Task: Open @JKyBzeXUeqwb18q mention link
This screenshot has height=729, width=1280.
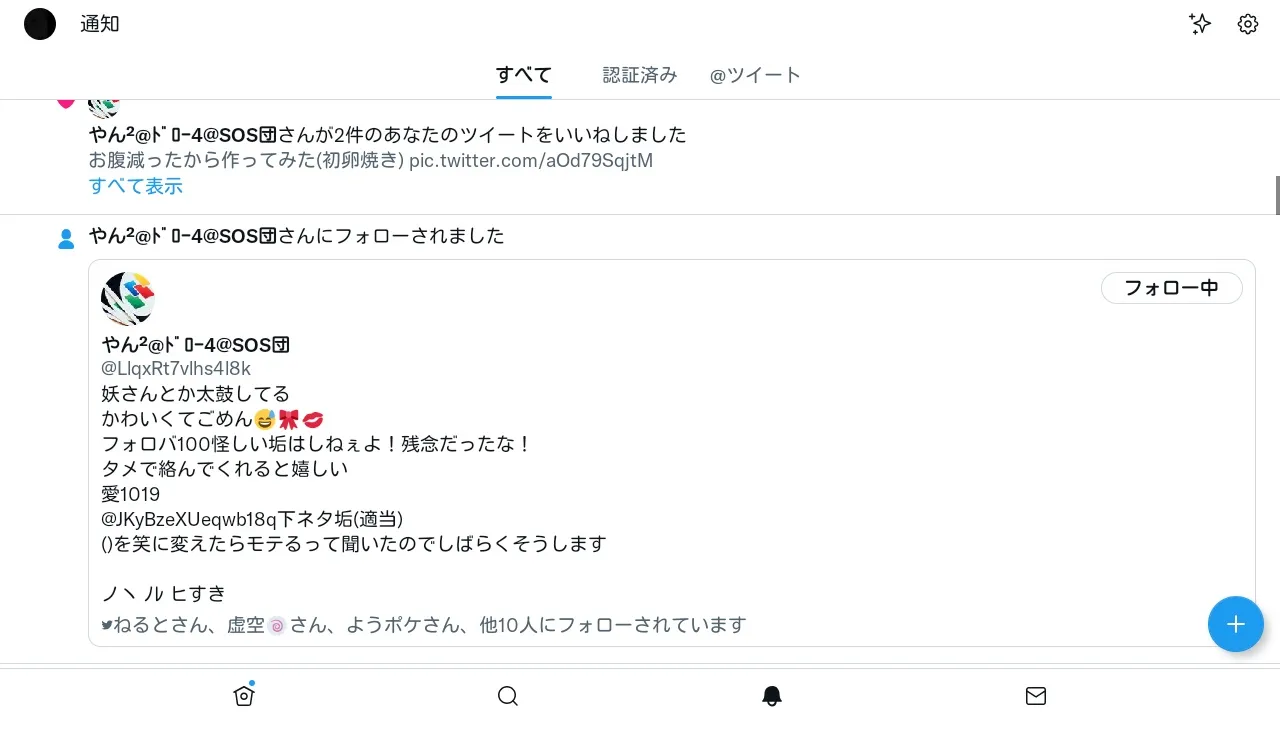Action: [x=190, y=519]
